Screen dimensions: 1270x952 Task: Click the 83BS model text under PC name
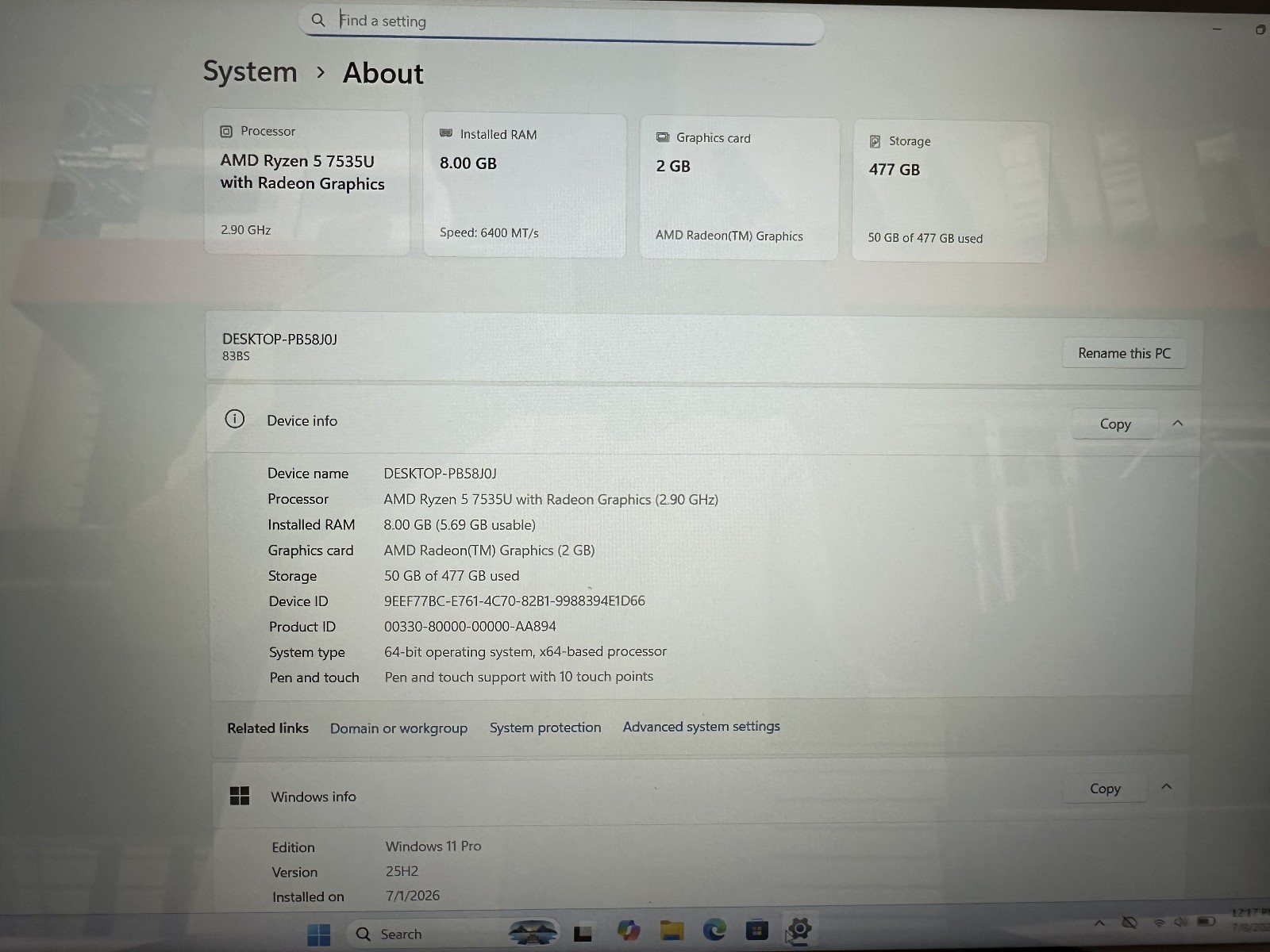236,356
